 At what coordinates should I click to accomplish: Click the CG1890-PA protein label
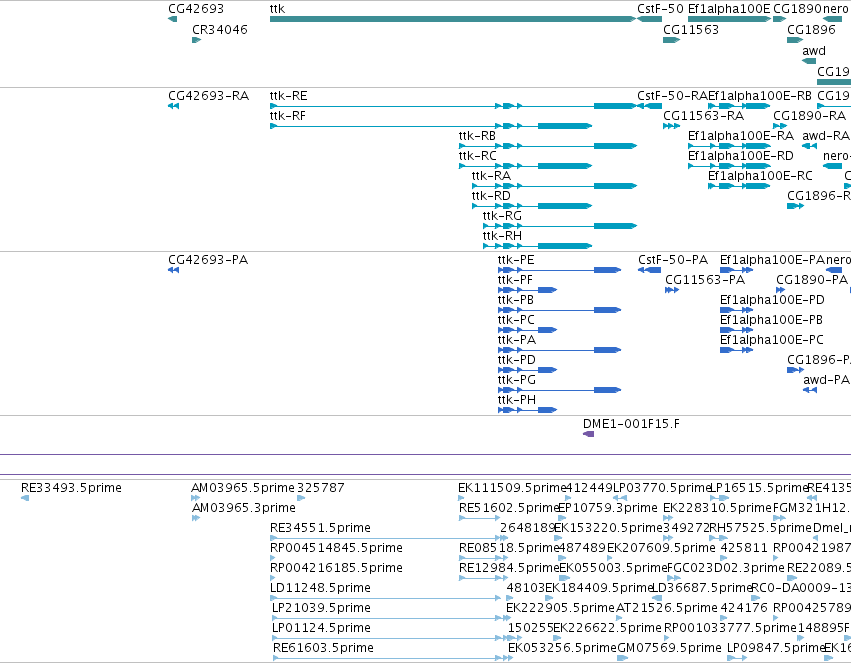(812, 280)
